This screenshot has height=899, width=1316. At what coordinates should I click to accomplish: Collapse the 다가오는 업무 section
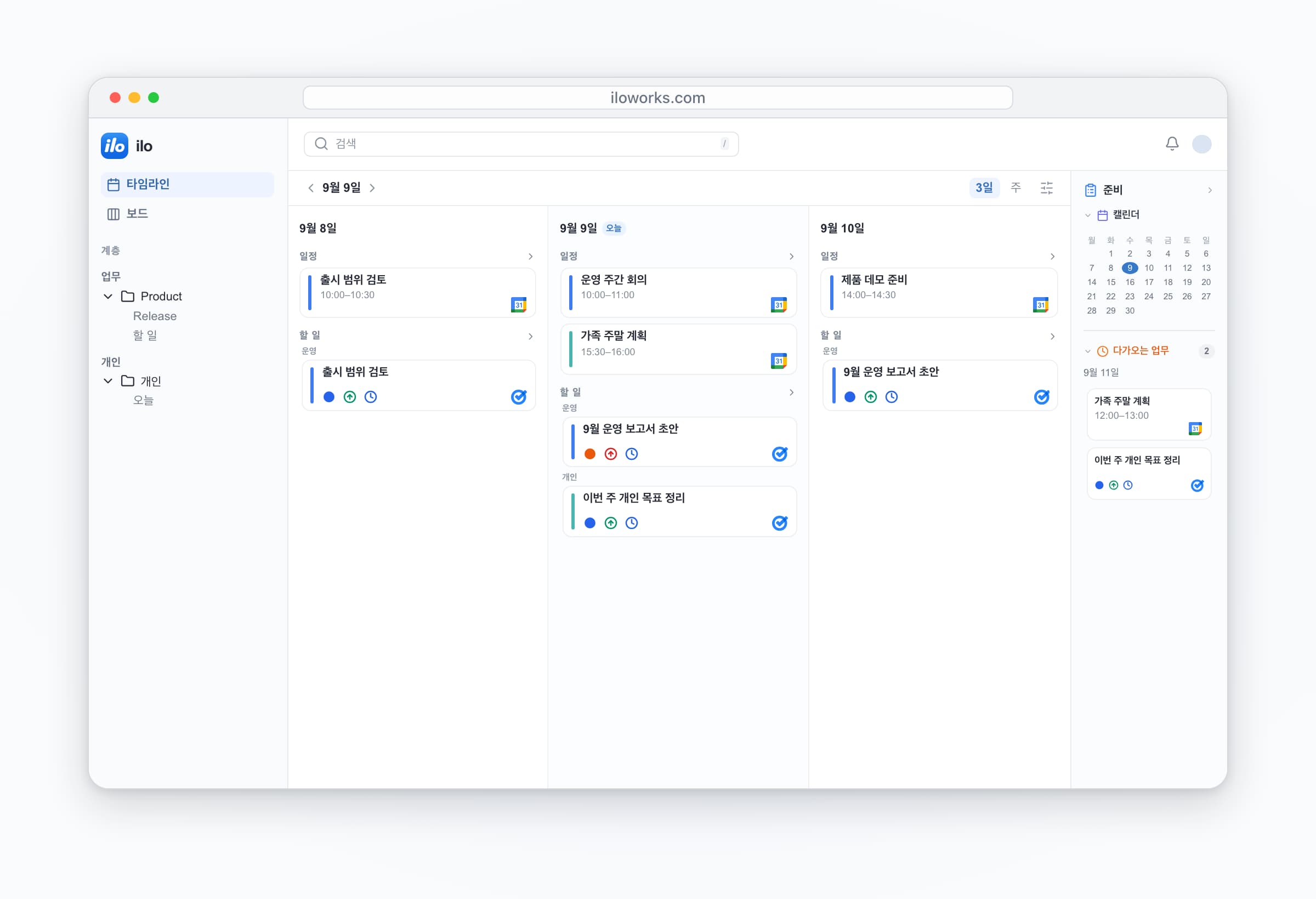pos(1088,351)
